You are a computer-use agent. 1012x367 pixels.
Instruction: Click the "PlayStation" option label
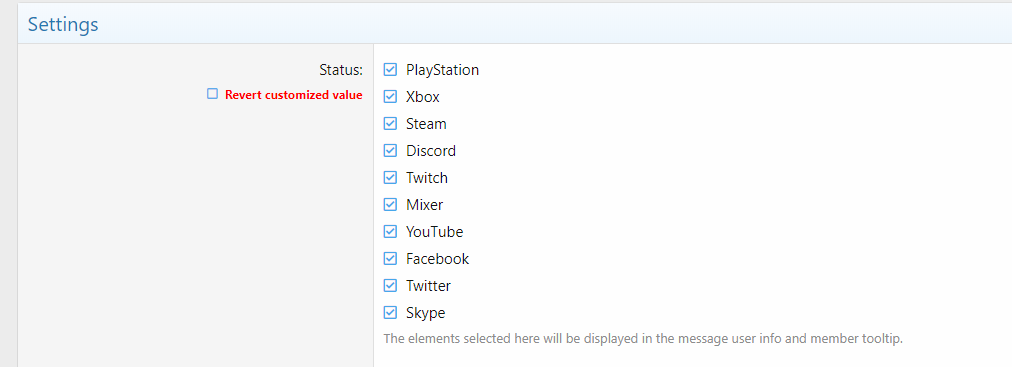tap(442, 70)
